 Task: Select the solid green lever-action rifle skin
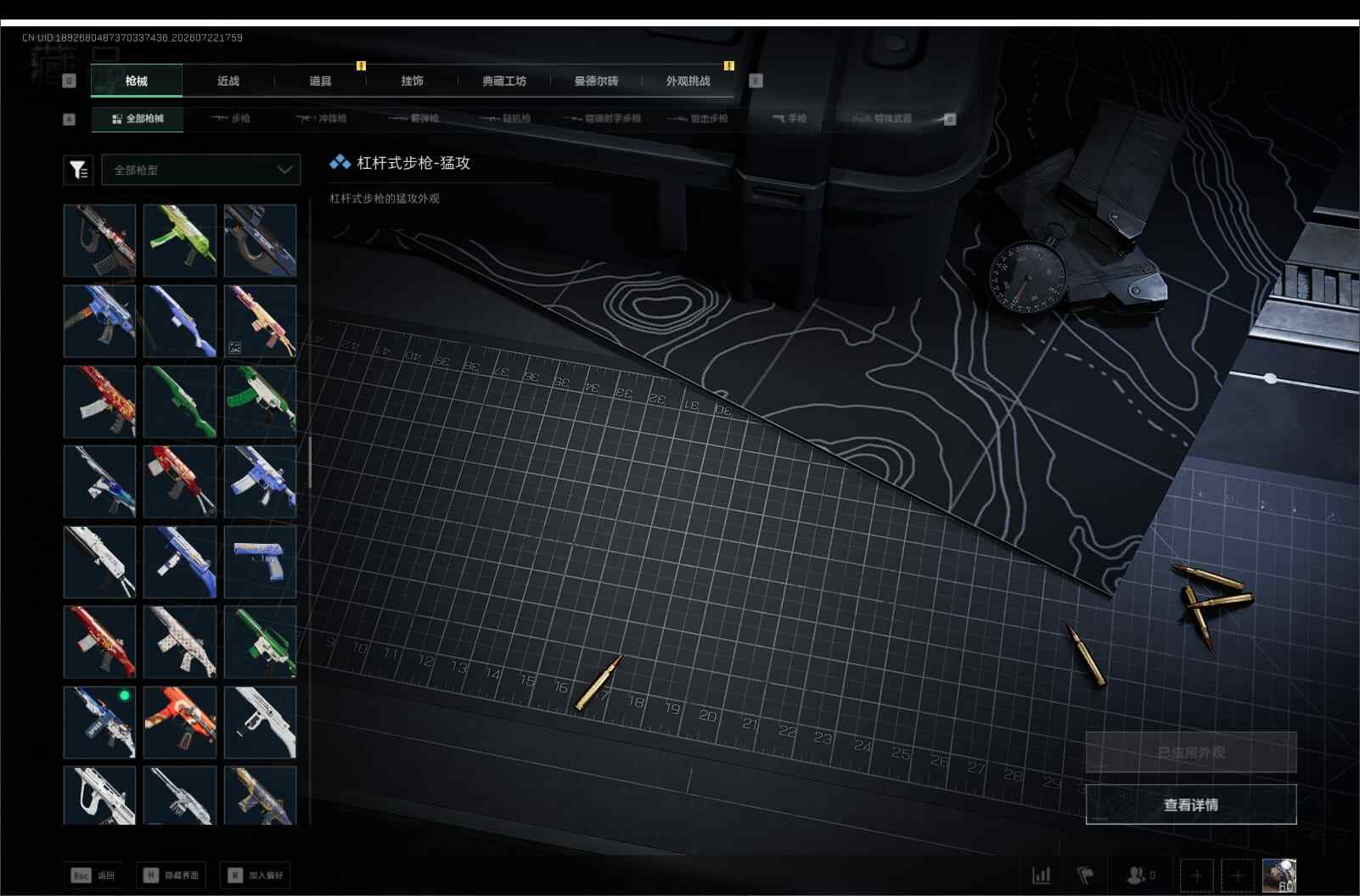pyautogui.click(x=180, y=401)
